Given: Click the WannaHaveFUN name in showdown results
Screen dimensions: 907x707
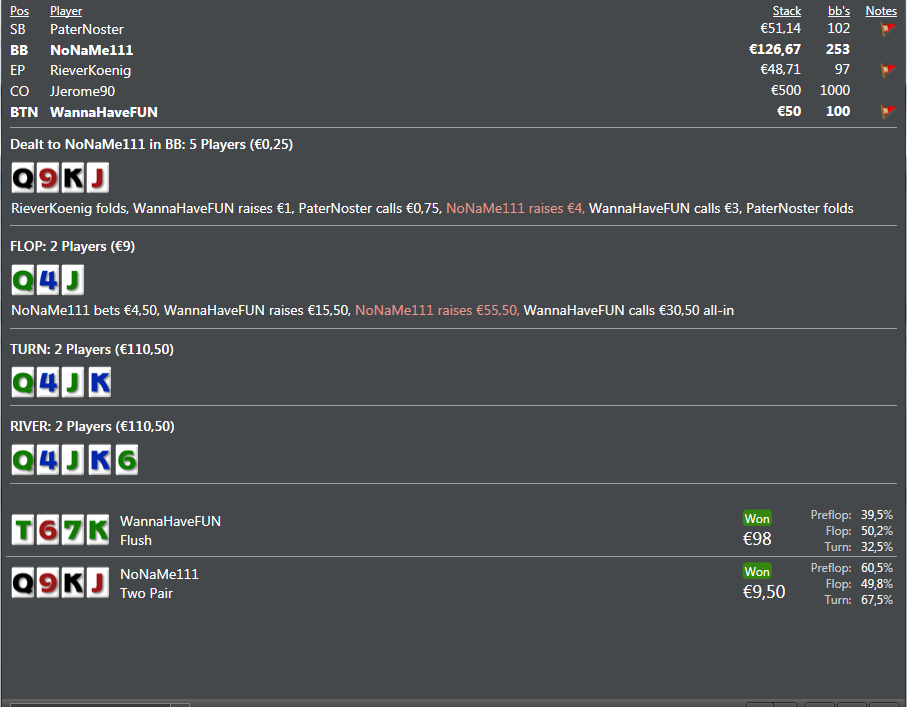Looking at the screenshot, I should coord(170,521).
